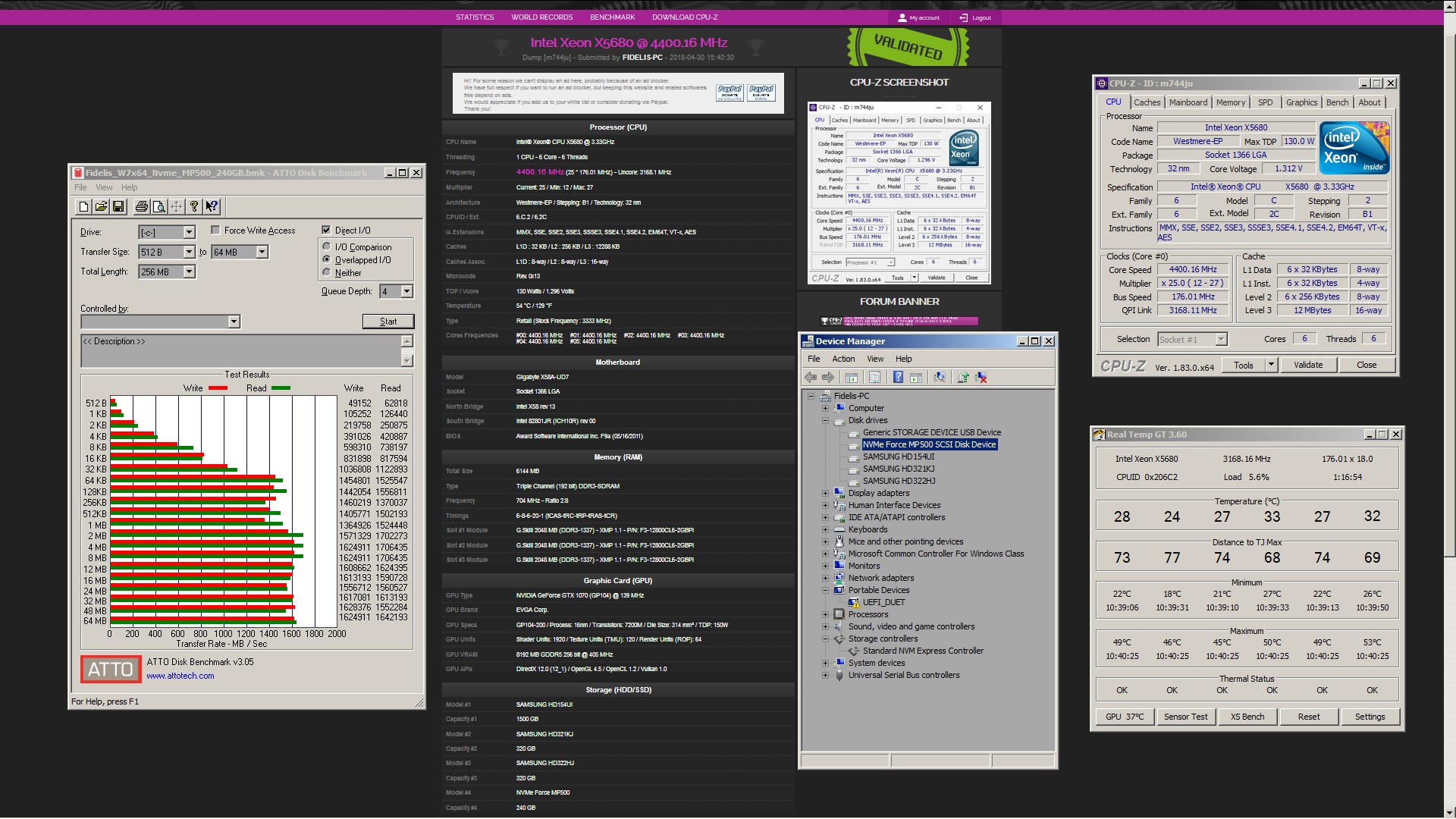Click the Settings button in Real Temp
This screenshot has height=819, width=1456.
[1370, 717]
